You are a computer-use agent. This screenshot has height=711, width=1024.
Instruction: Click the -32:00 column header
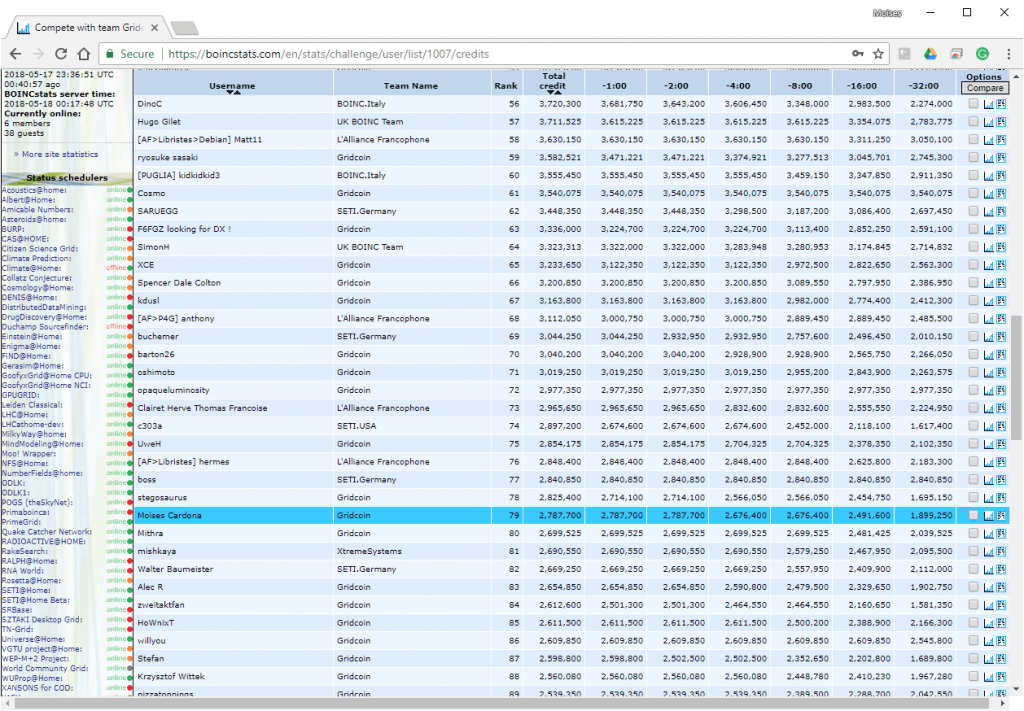point(923,86)
